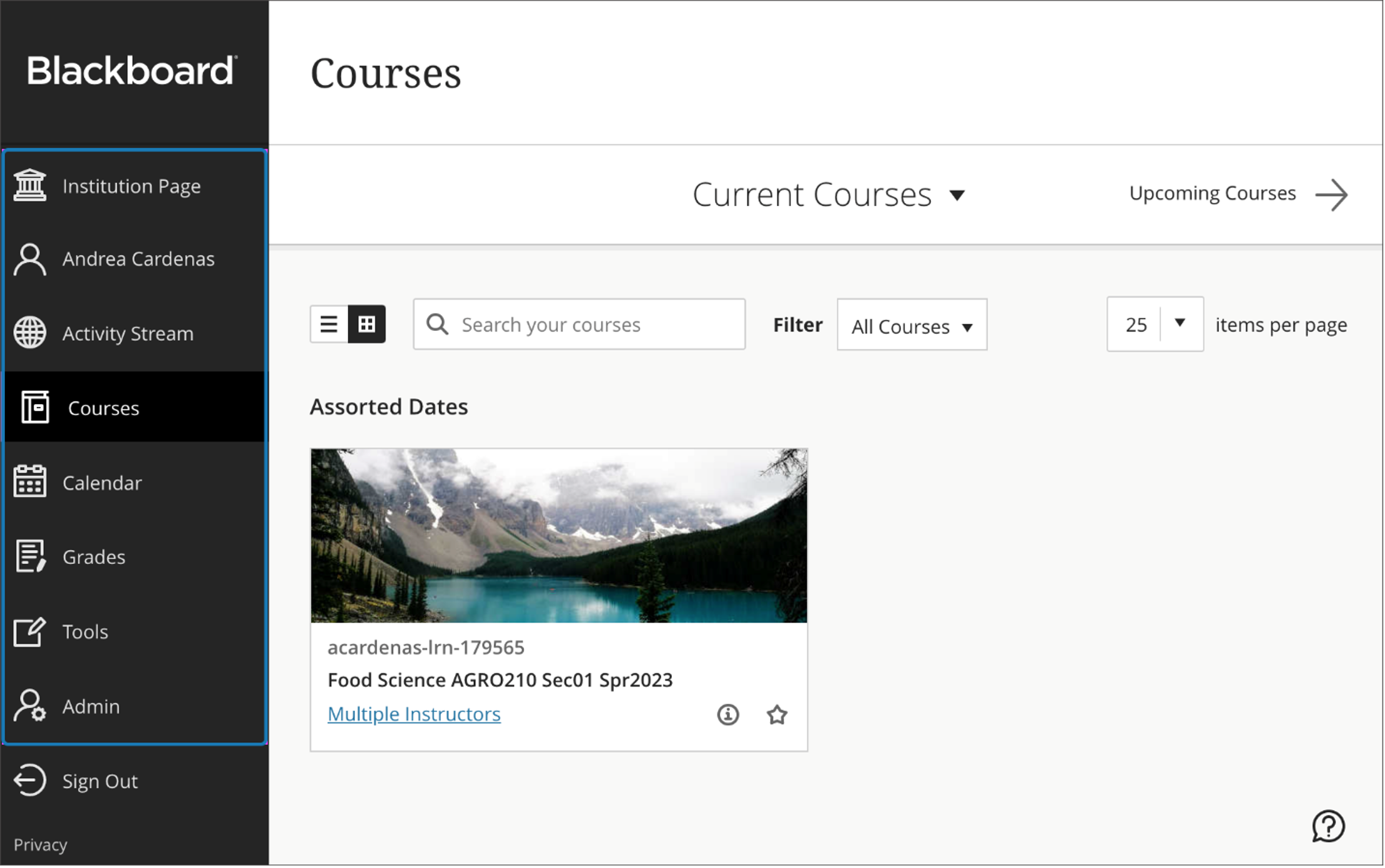Click the Tools pencil icon
This screenshot has height=868, width=1385.
[30, 631]
